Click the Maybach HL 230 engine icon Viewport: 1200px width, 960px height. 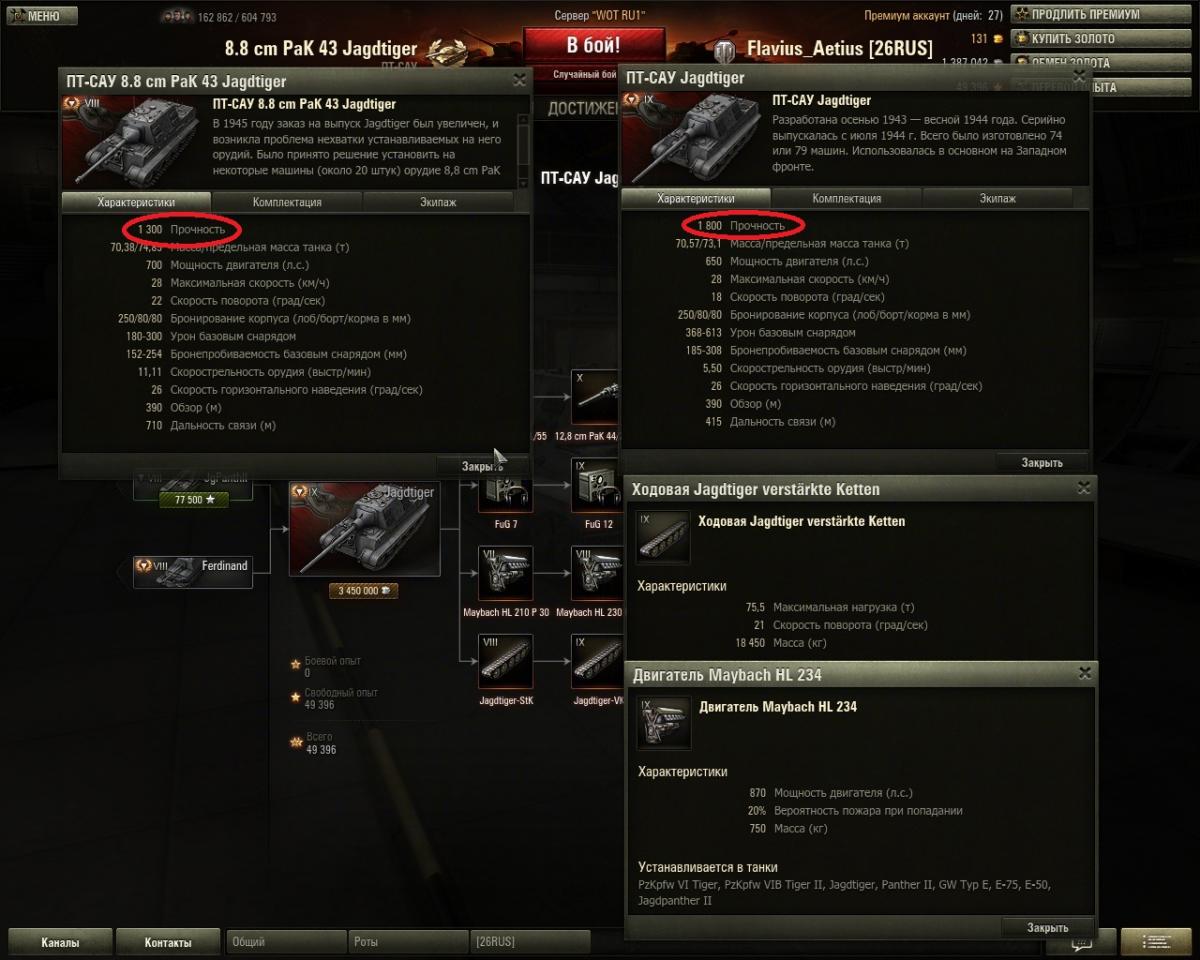tap(598, 574)
